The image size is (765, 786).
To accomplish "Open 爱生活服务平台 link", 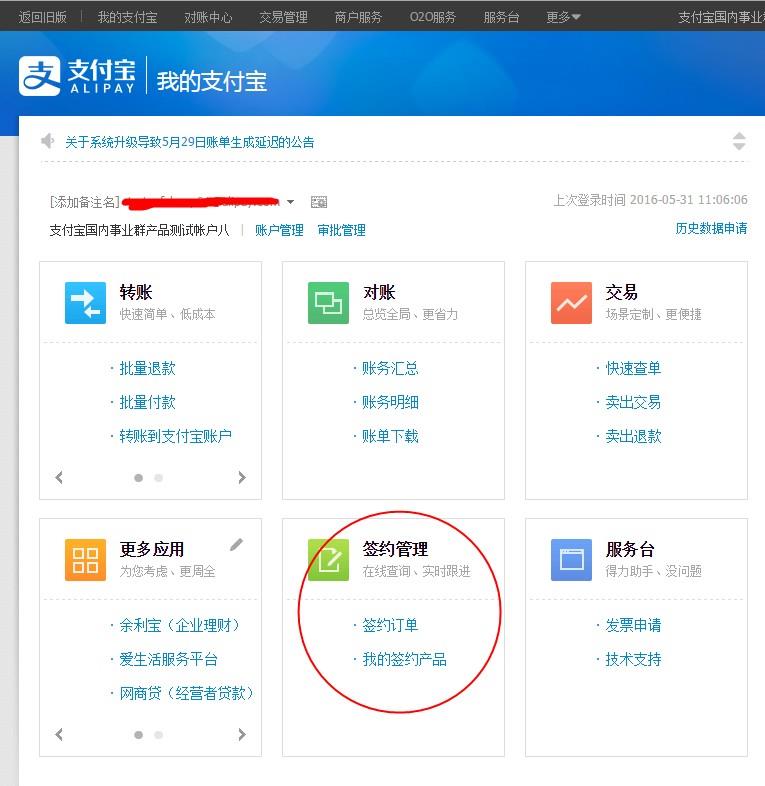I will 168,659.
